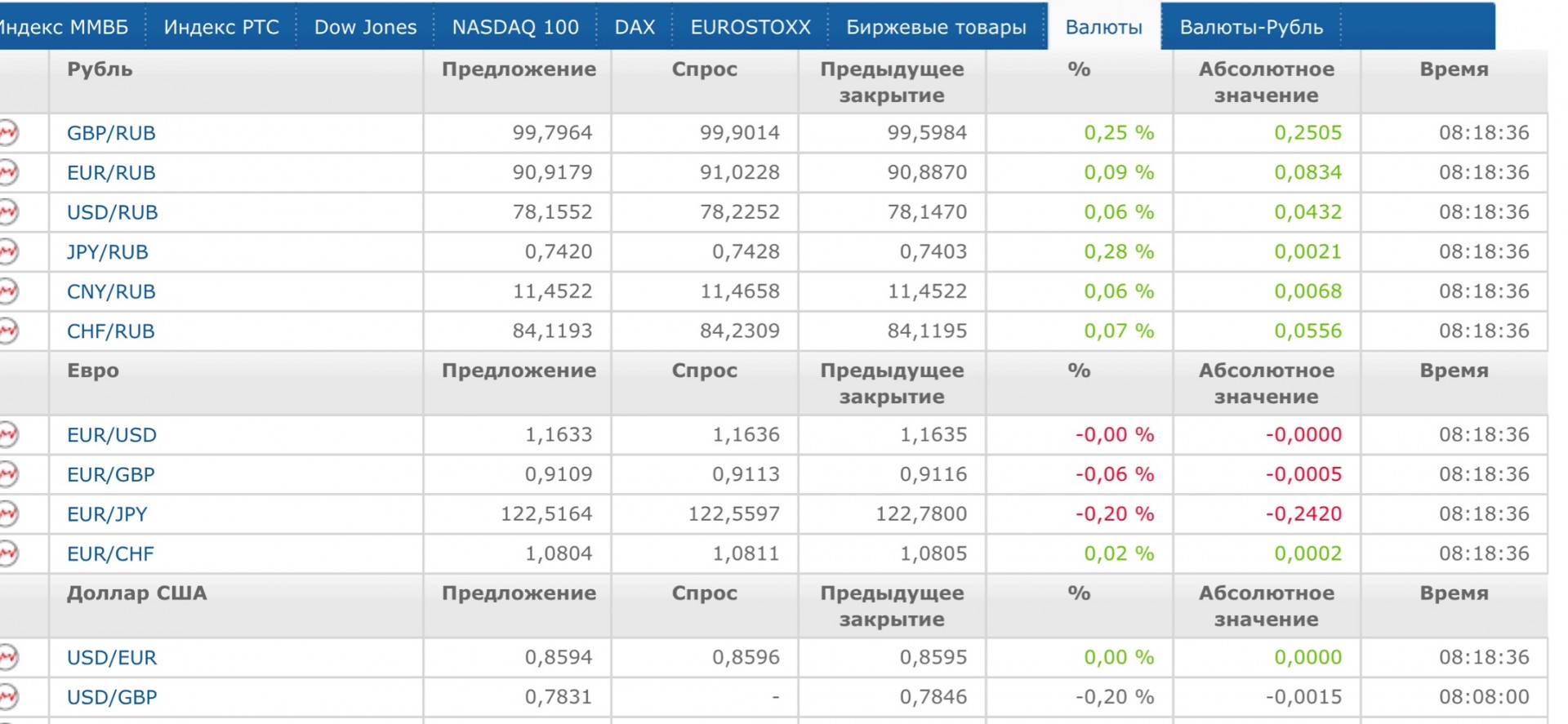Open the EUR/GBP currency pair link
The width and height of the screenshot is (1568, 724).
click(111, 474)
